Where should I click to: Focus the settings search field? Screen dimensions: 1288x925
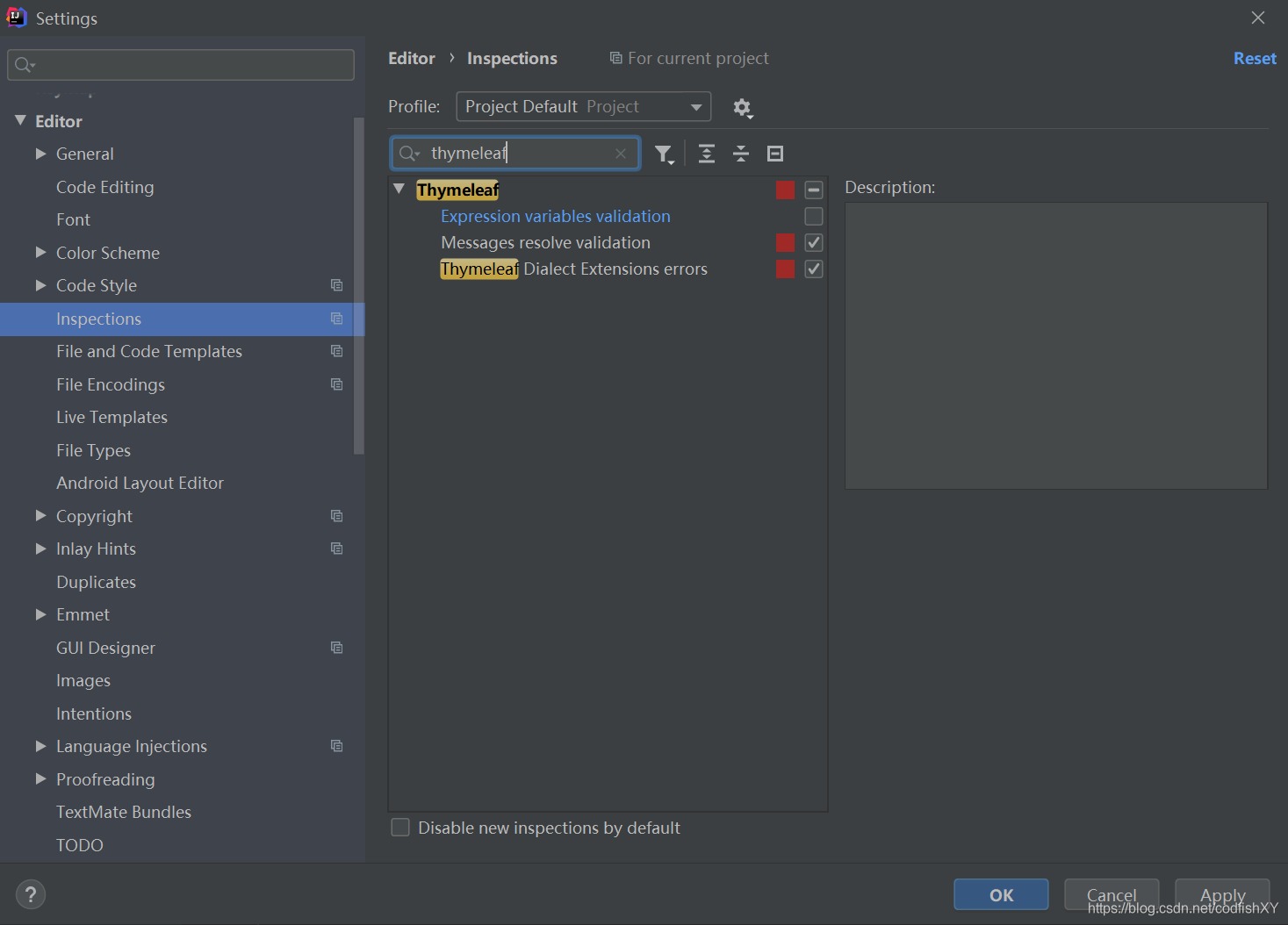click(x=181, y=65)
